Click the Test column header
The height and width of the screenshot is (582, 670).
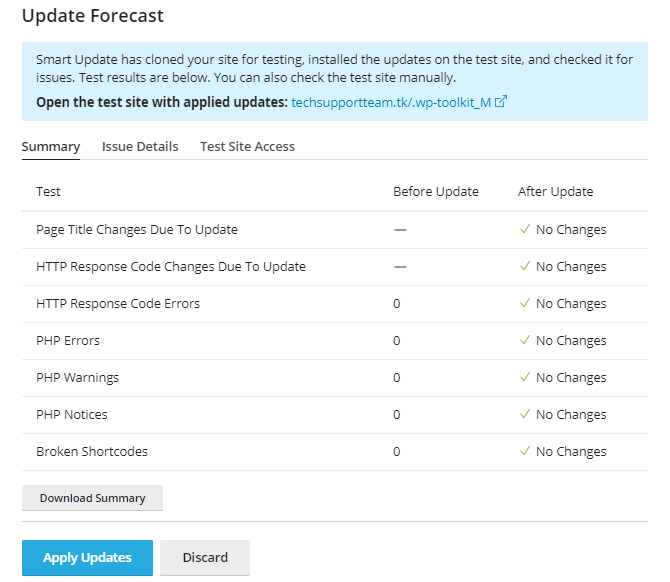tap(48, 191)
